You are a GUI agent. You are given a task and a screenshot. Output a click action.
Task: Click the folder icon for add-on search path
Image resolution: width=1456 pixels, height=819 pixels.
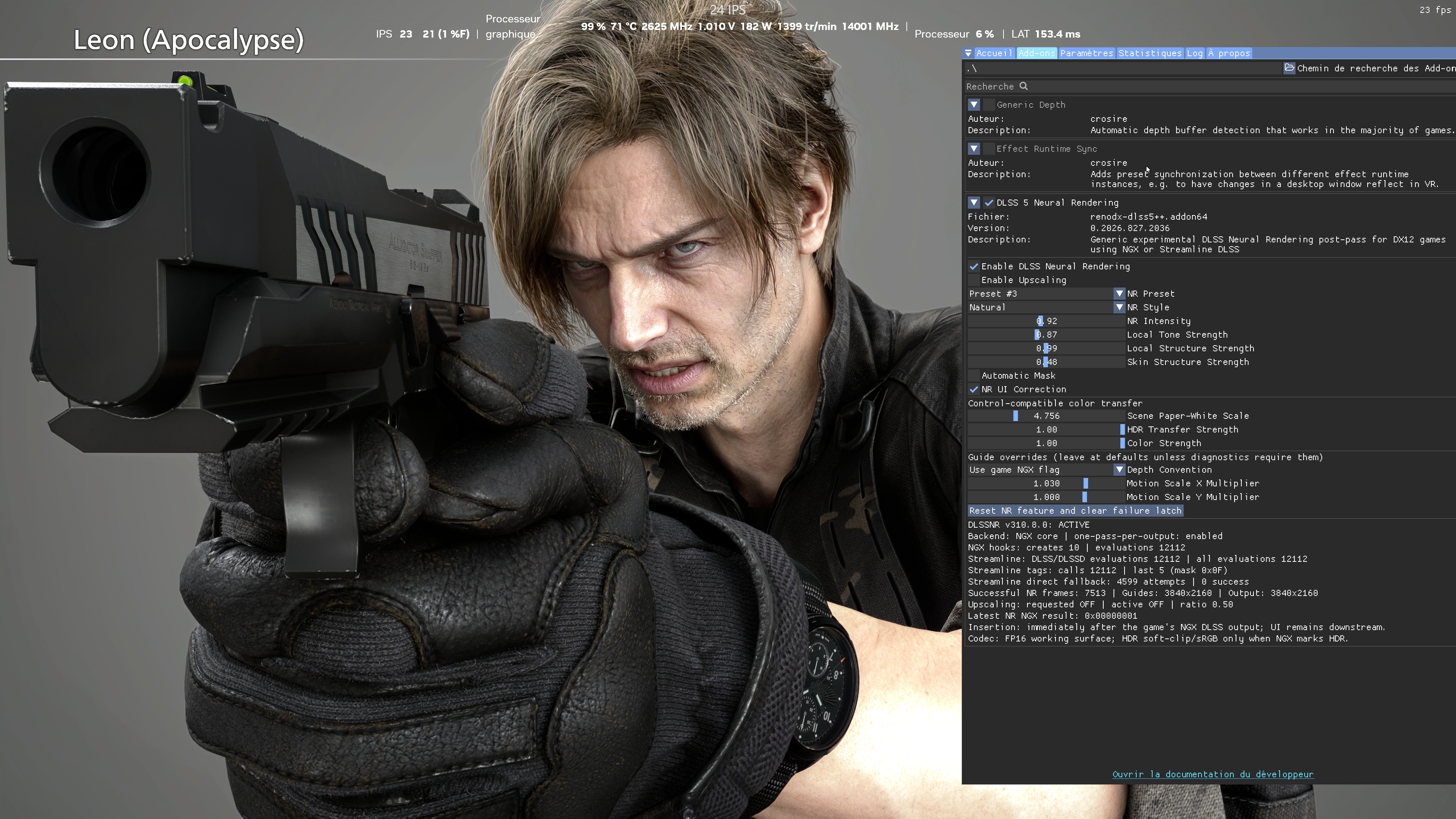[1289, 68]
